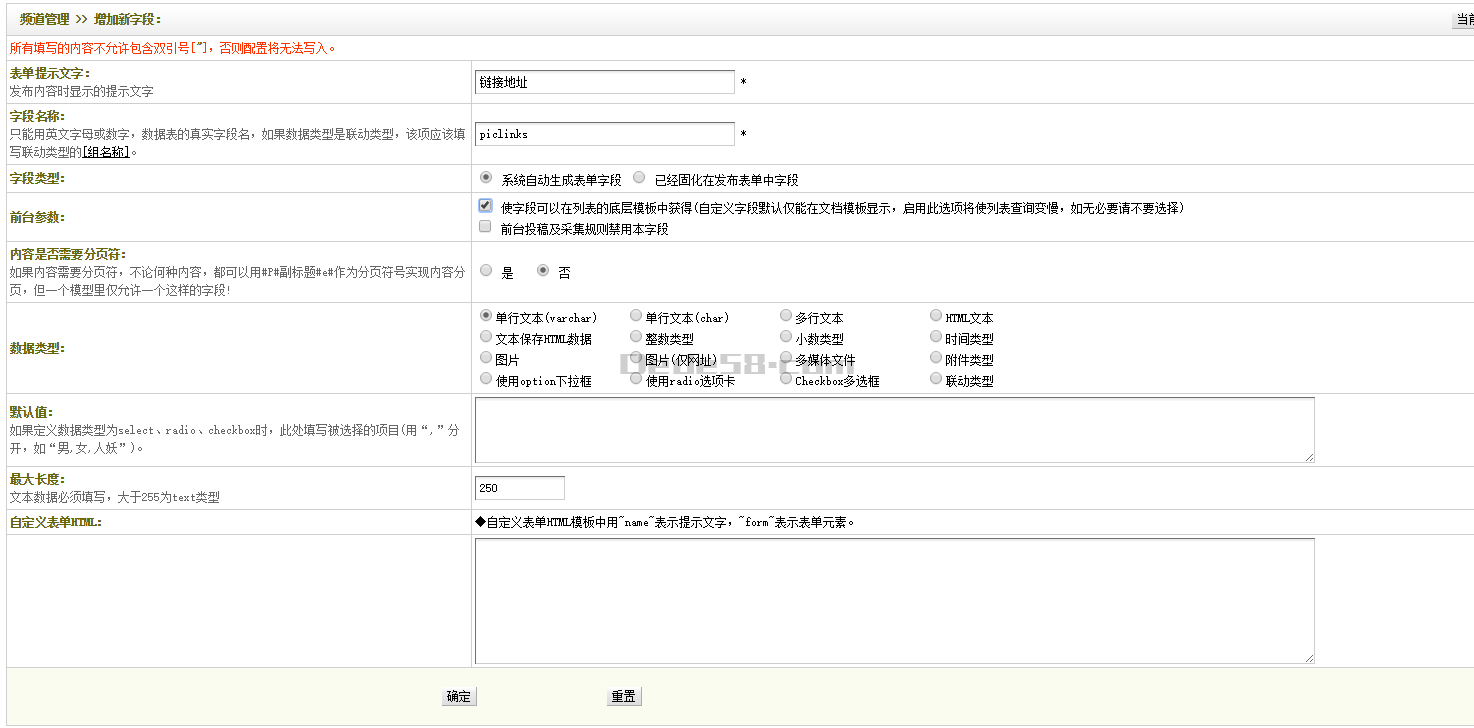Click inside the 默认值 text area
The height and width of the screenshot is (728, 1474).
click(x=894, y=430)
